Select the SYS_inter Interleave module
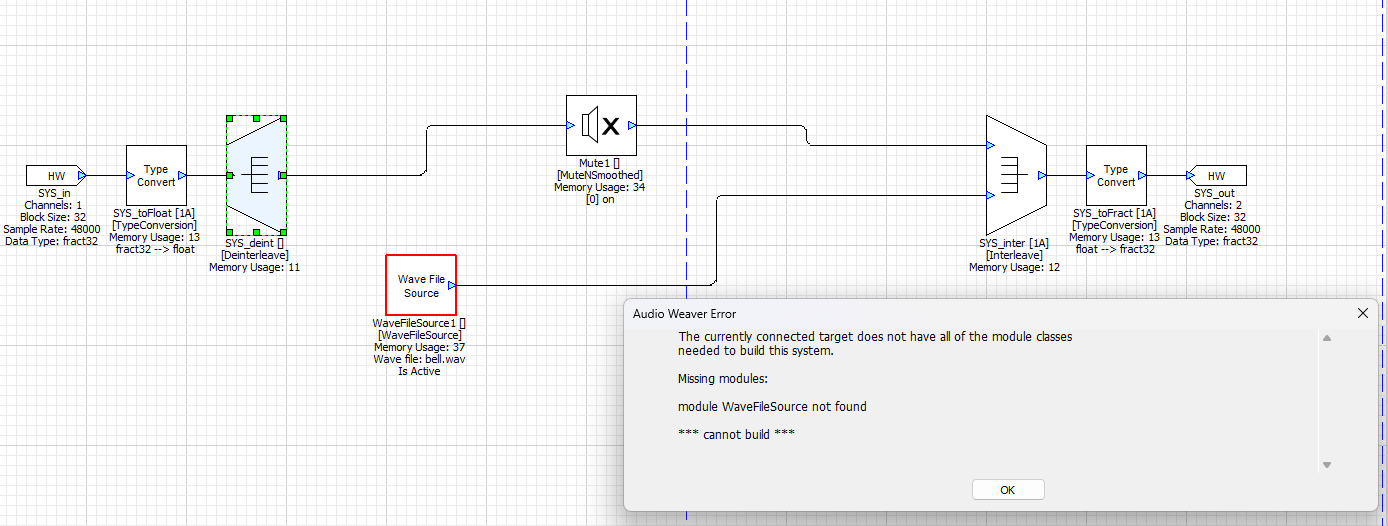1388x526 pixels. click(x=1015, y=175)
